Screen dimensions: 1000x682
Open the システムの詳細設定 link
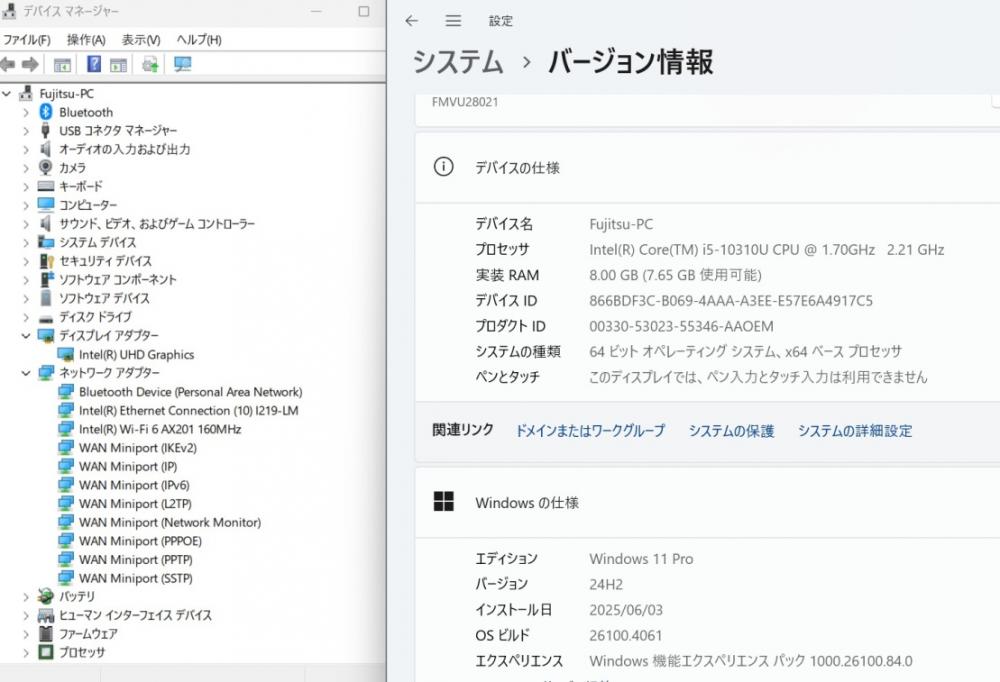coord(855,431)
